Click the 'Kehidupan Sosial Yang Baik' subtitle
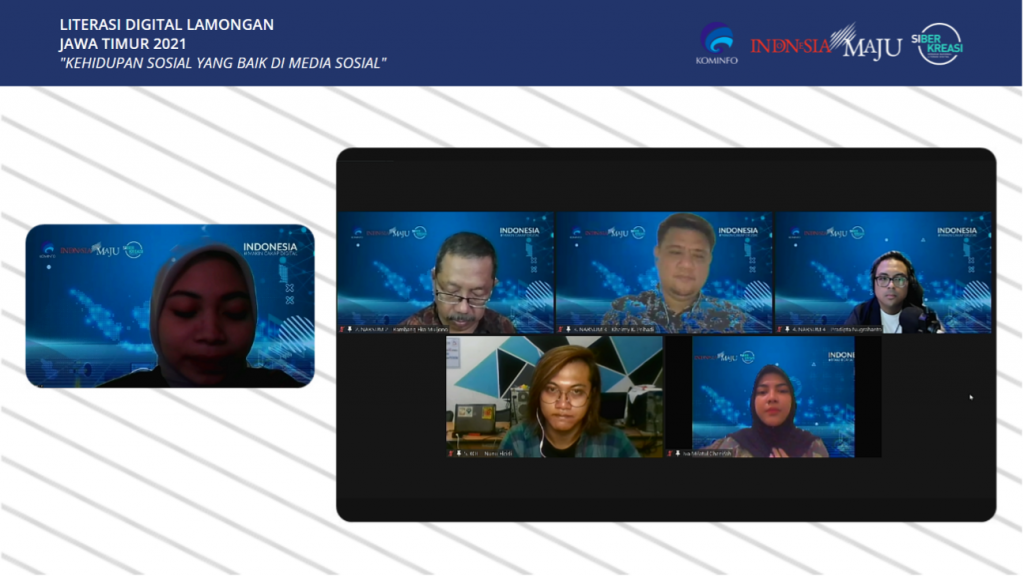1024x577 pixels. [223, 63]
